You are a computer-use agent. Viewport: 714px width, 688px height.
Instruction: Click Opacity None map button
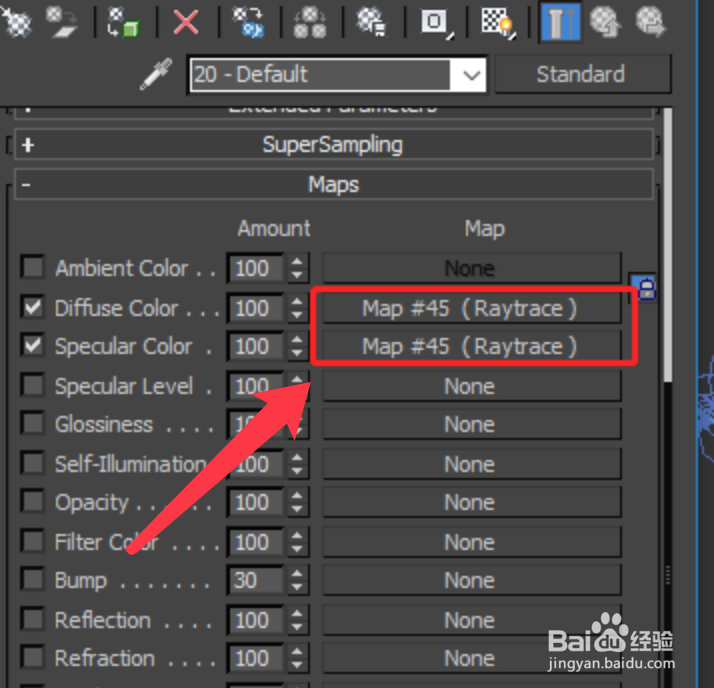click(x=472, y=502)
